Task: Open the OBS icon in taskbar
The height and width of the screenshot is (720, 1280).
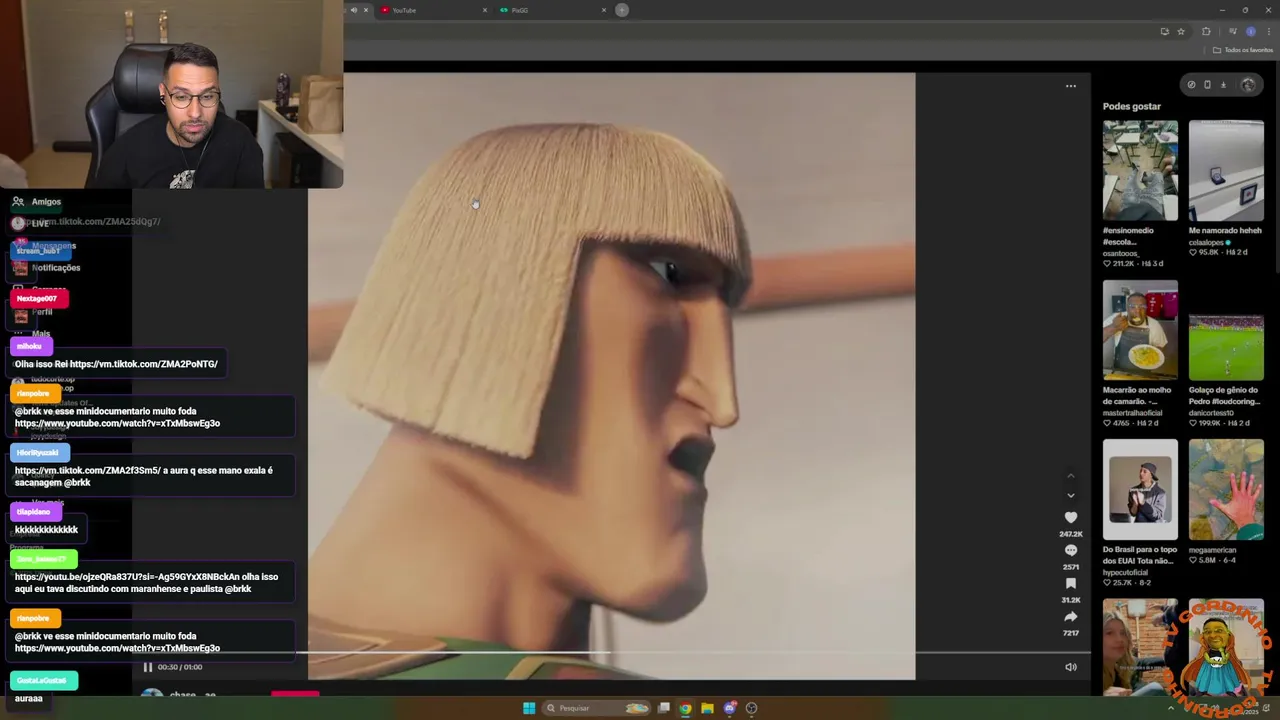Action: pyautogui.click(x=751, y=708)
